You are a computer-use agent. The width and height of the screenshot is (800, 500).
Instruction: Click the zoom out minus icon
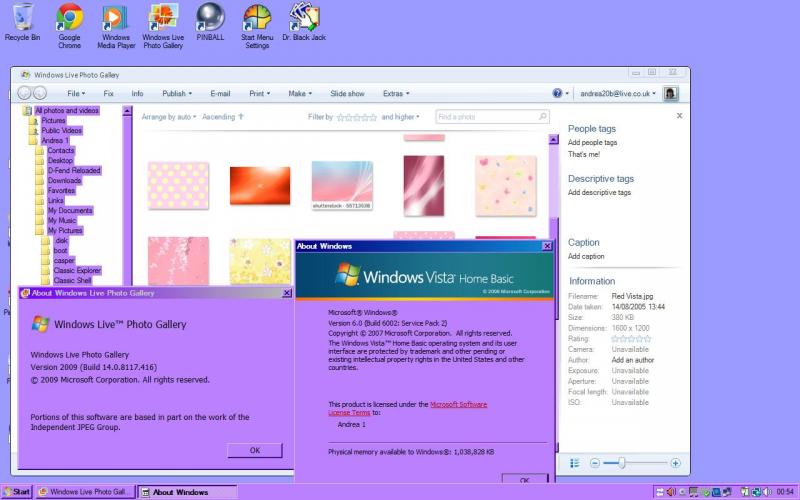594,463
